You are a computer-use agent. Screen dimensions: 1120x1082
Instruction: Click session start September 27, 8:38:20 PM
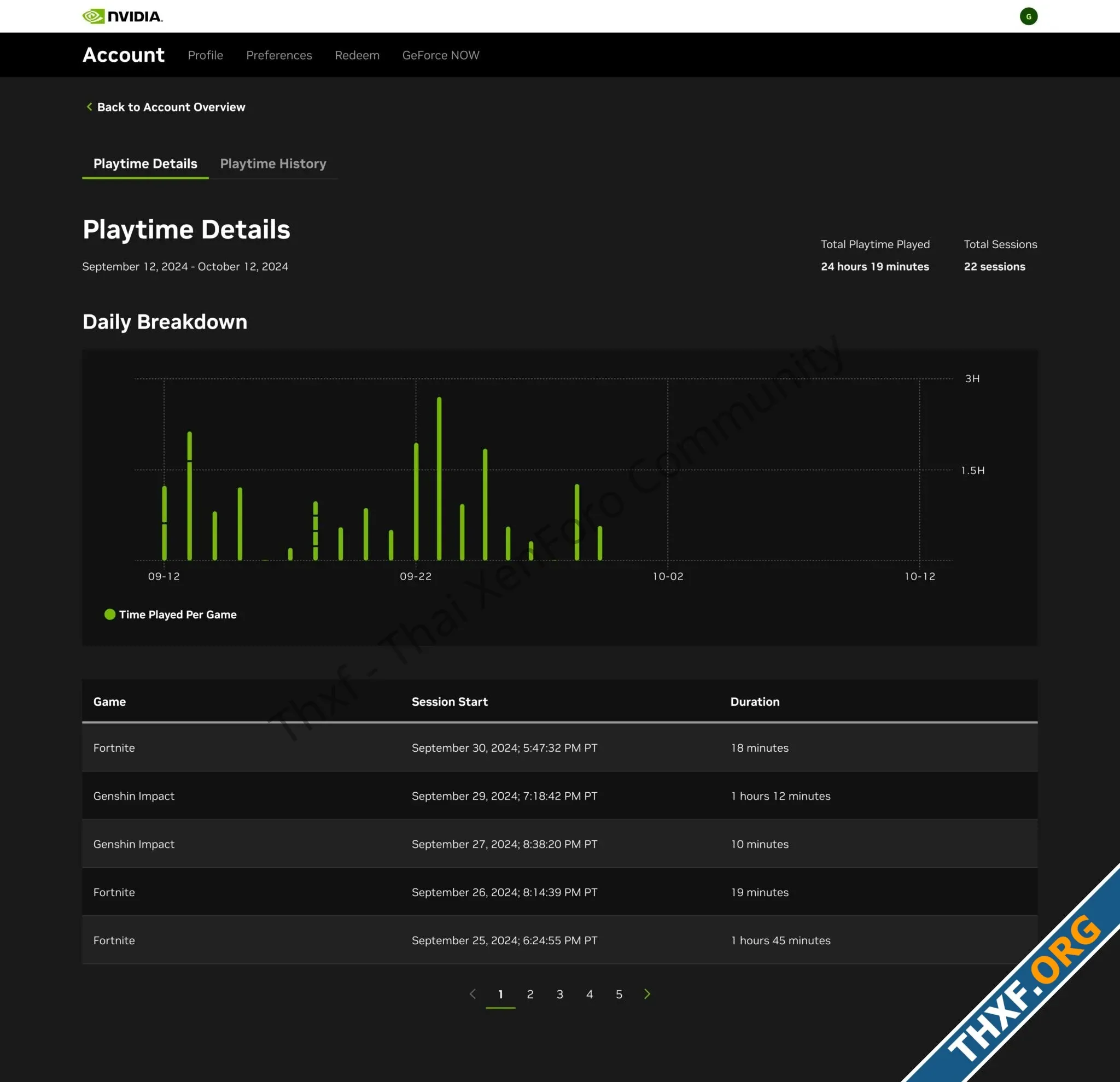[x=505, y=844]
